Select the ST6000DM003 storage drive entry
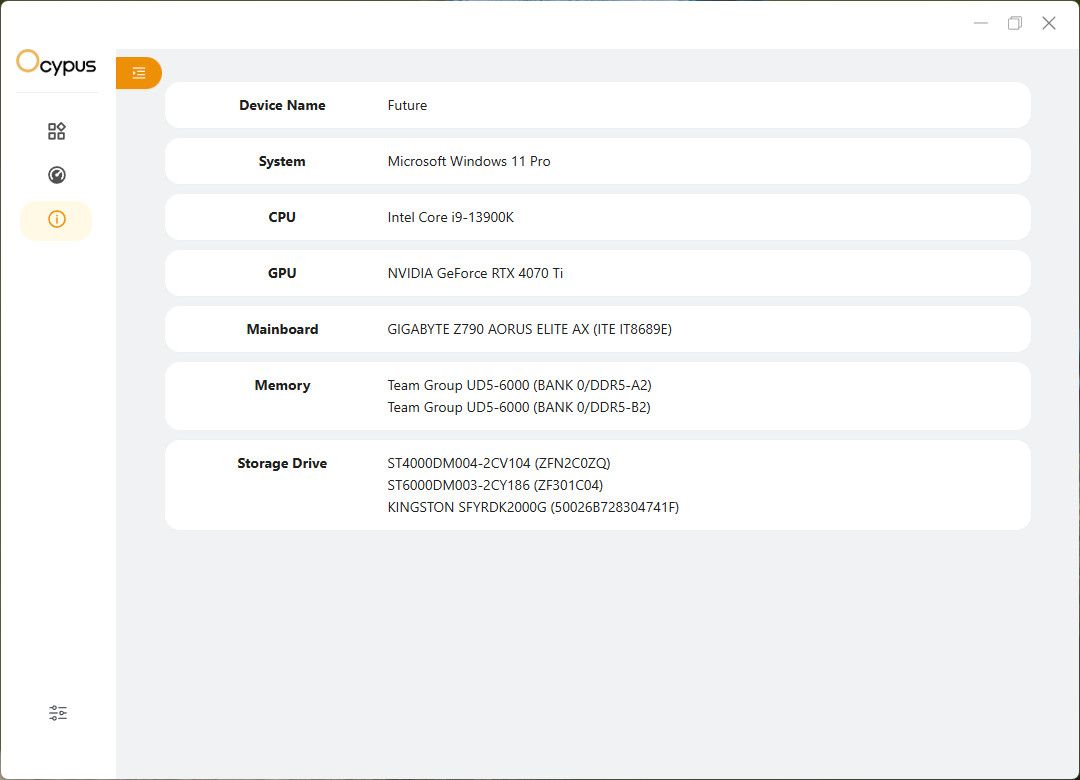This screenshot has height=780, width=1080. (x=495, y=485)
